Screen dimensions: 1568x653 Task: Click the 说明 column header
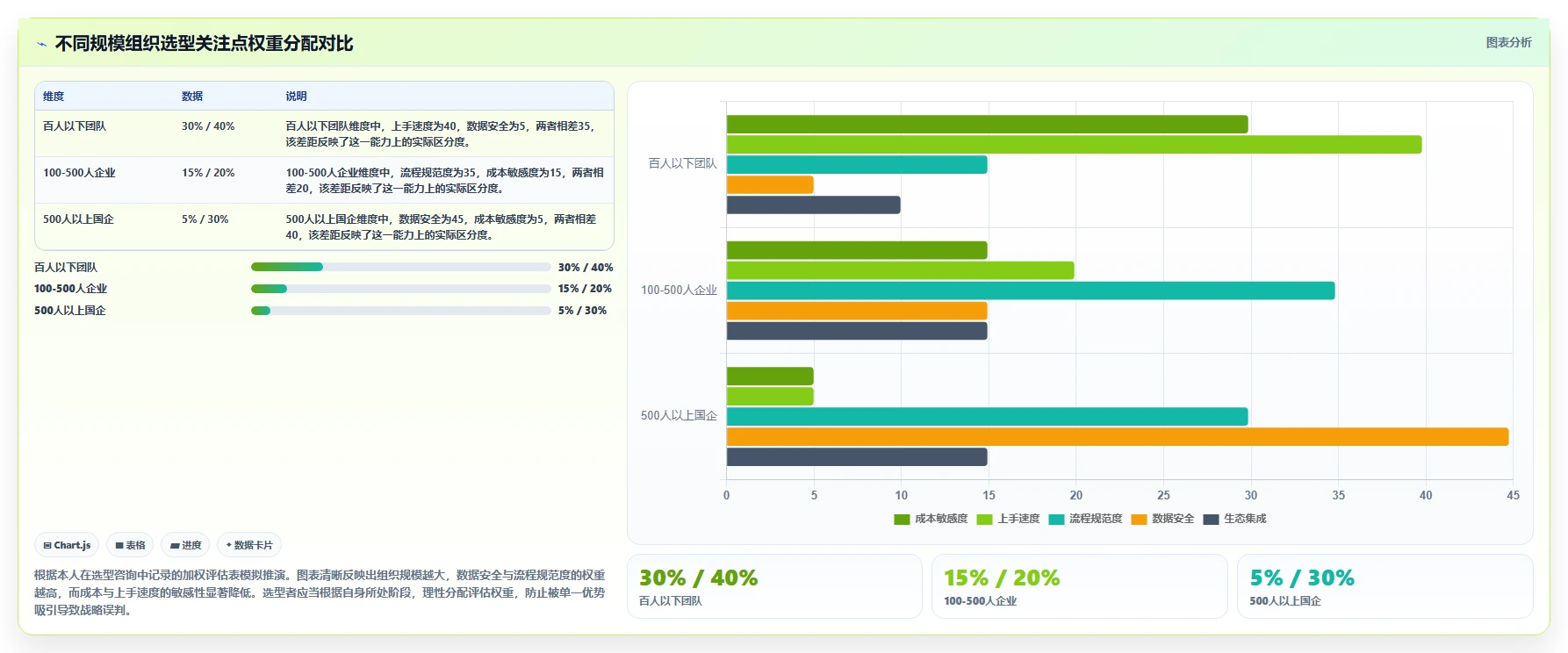pos(296,97)
